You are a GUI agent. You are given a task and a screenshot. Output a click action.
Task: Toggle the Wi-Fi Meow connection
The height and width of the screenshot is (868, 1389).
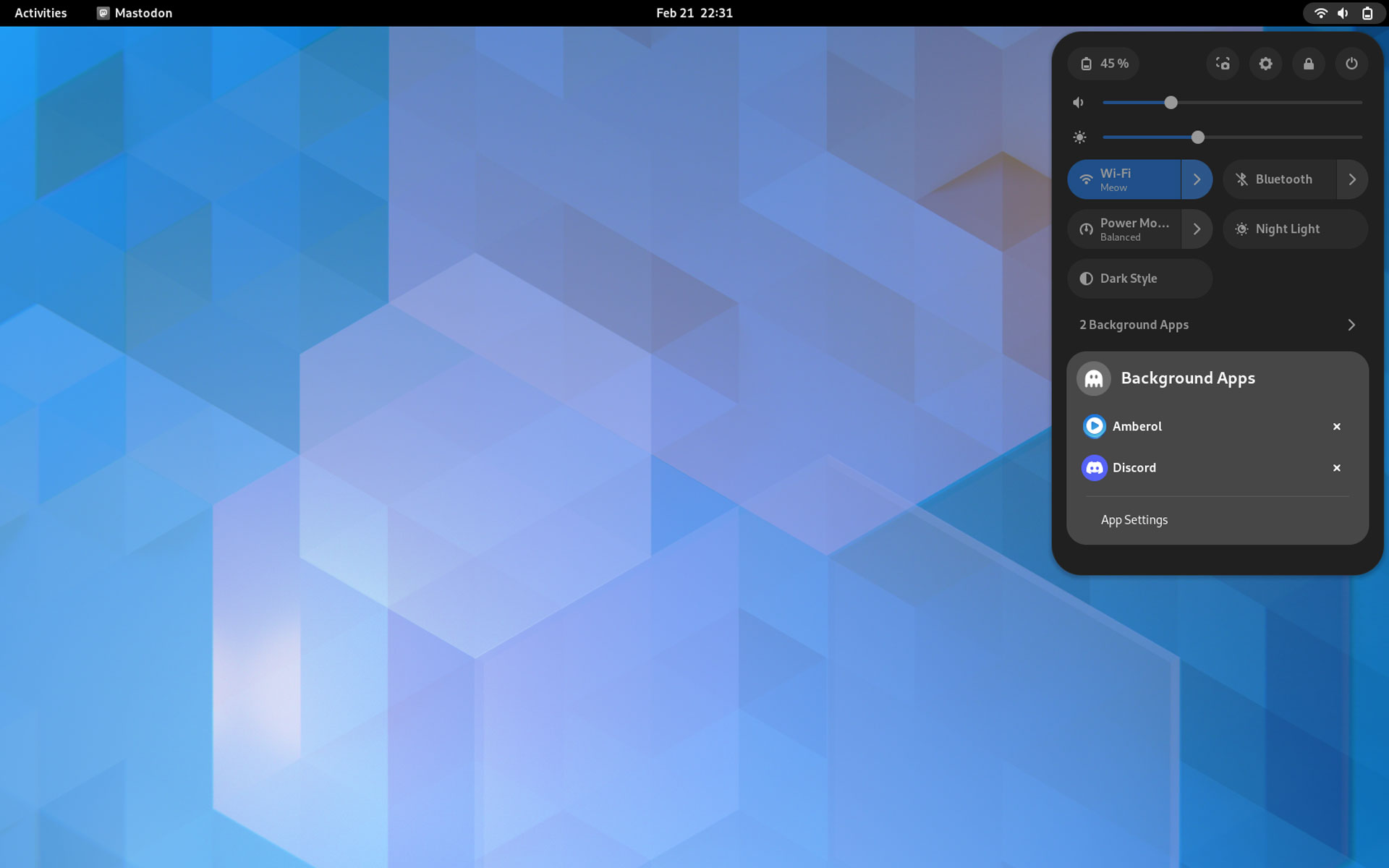tap(1123, 179)
